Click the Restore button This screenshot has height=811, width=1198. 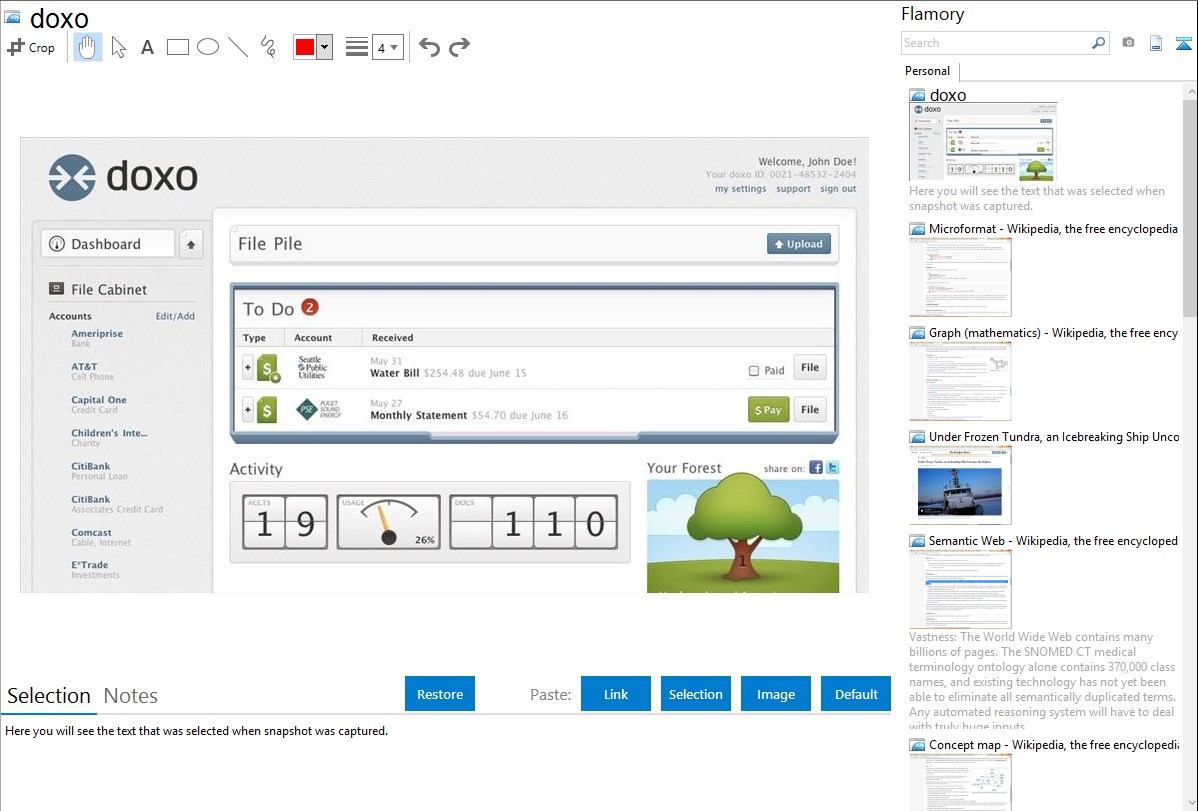[440, 694]
